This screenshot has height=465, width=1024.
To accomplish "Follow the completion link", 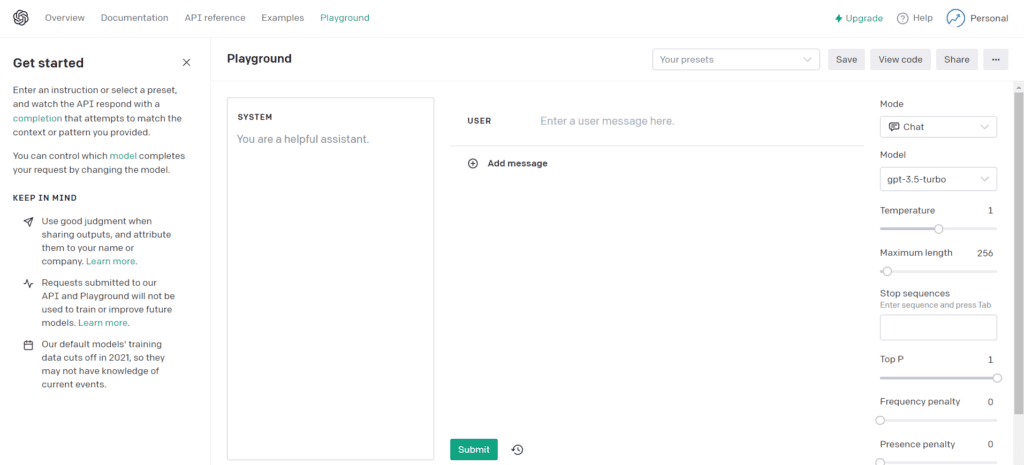I will [x=37, y=118].
